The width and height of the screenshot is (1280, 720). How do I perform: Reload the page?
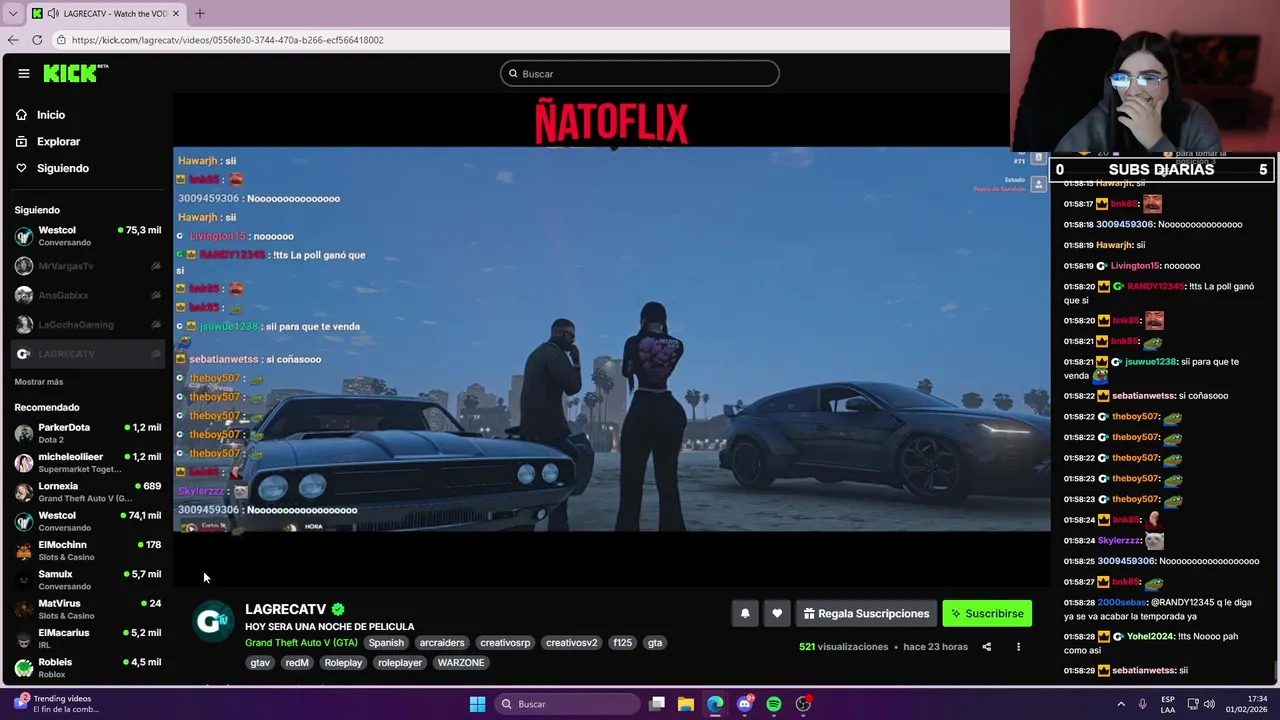tap(37, 40)
